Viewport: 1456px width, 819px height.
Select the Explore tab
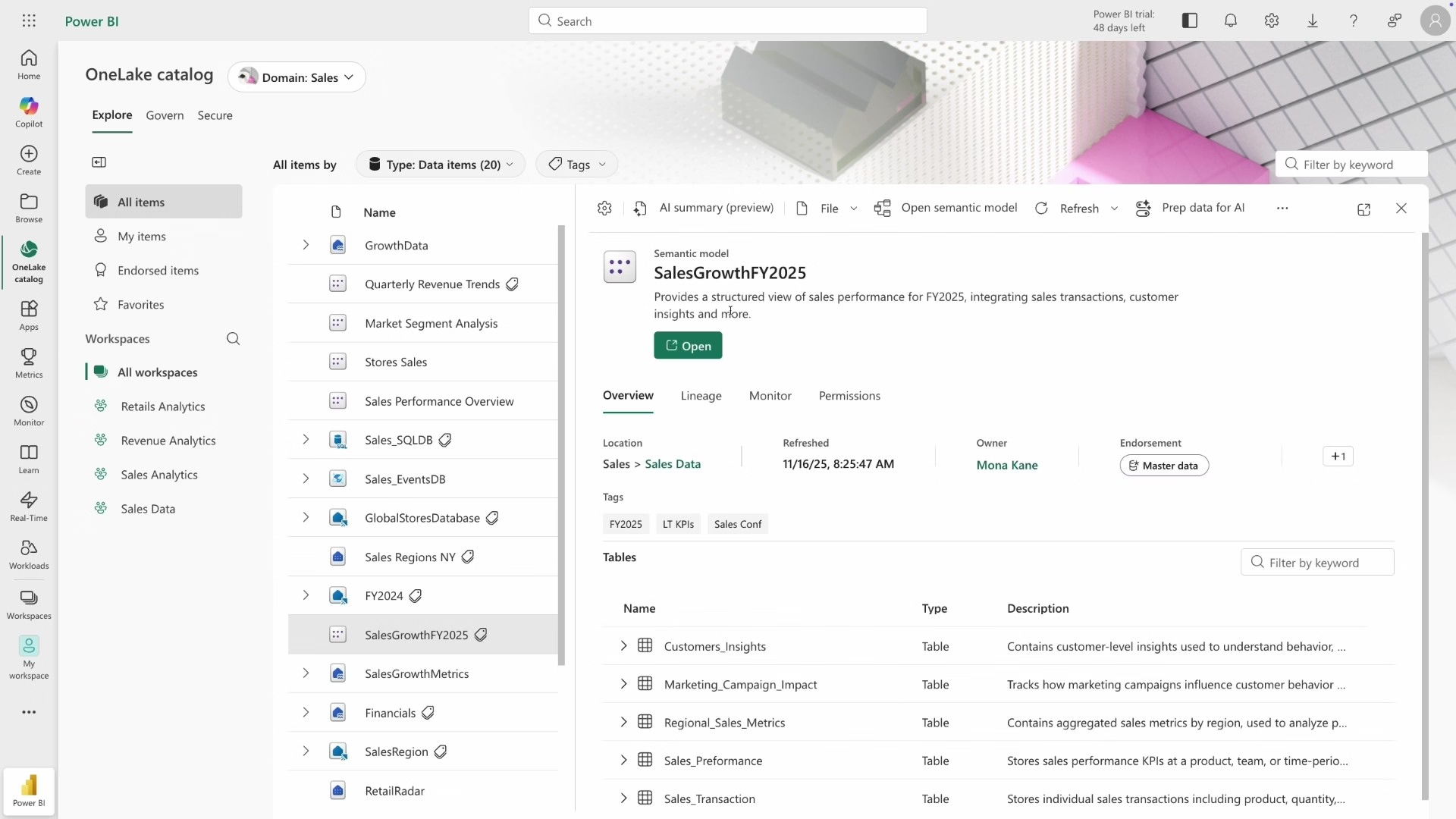112,115
